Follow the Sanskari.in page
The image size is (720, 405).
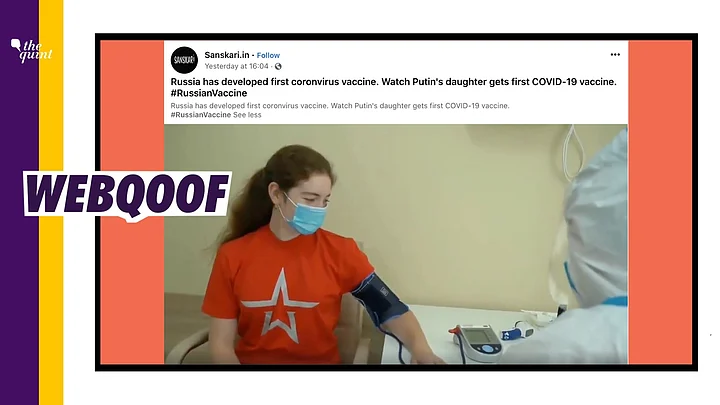[x=268, y=55]
